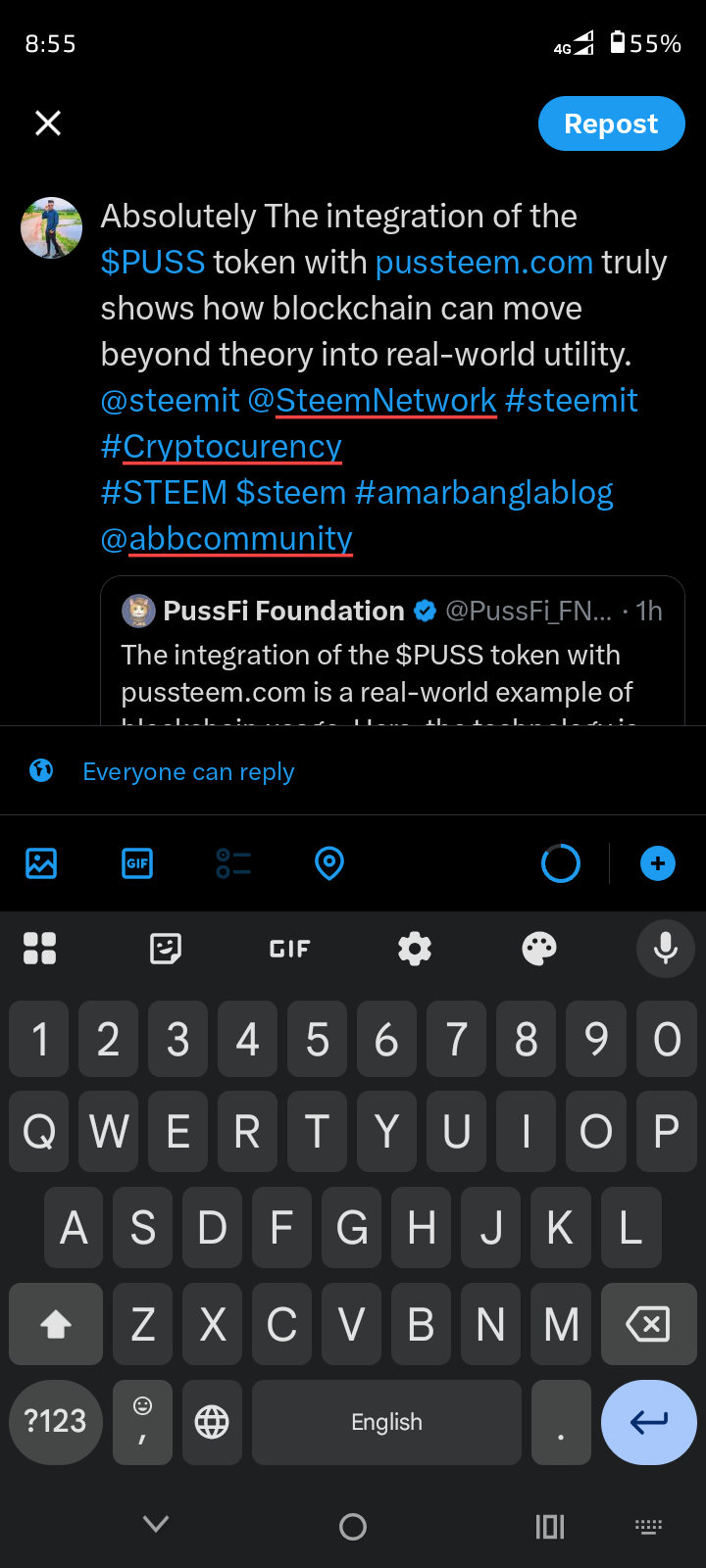Add another post with the plus icon

[658, 863]
